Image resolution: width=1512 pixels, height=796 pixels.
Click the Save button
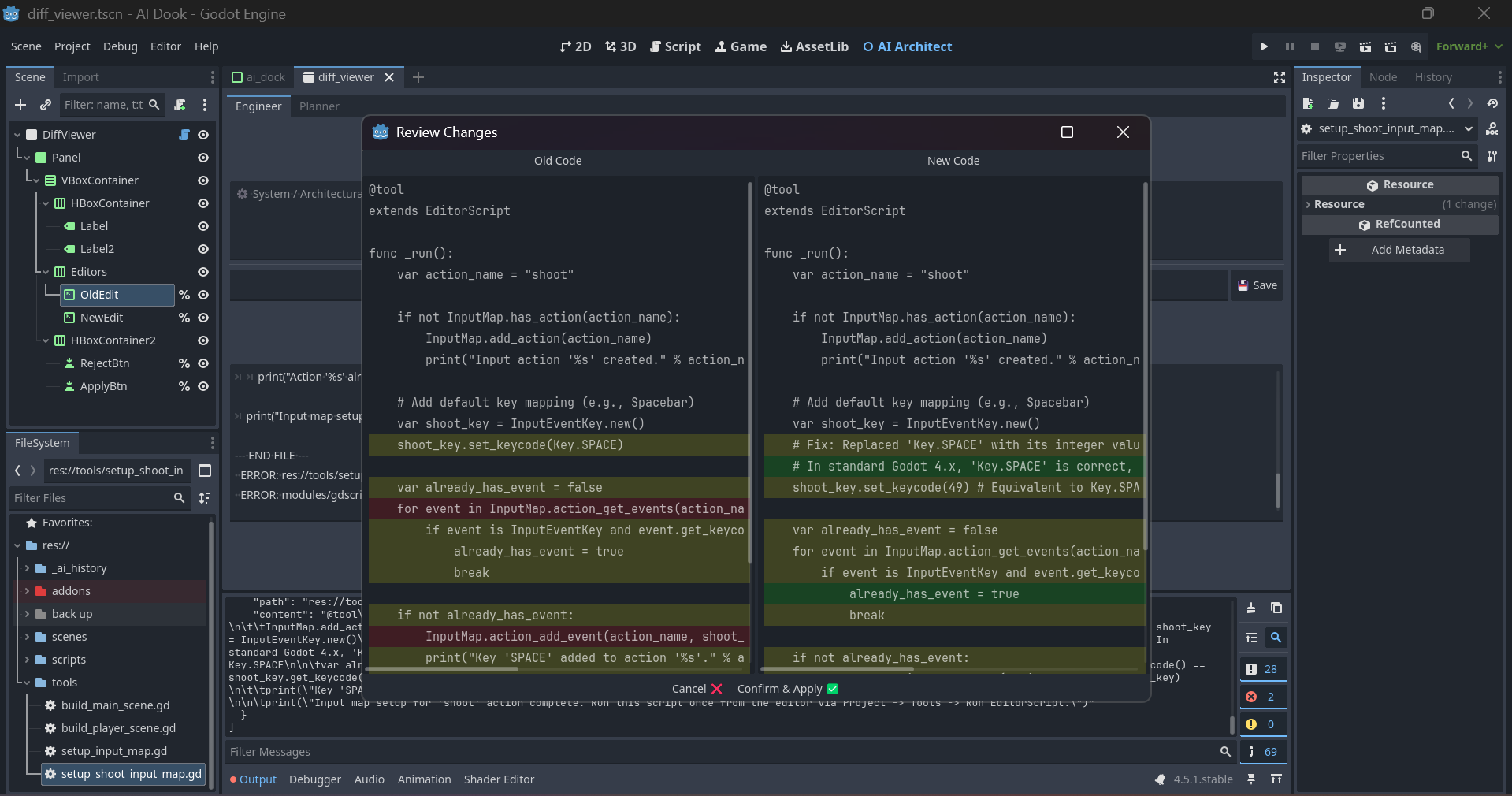tap(1257, 285)
